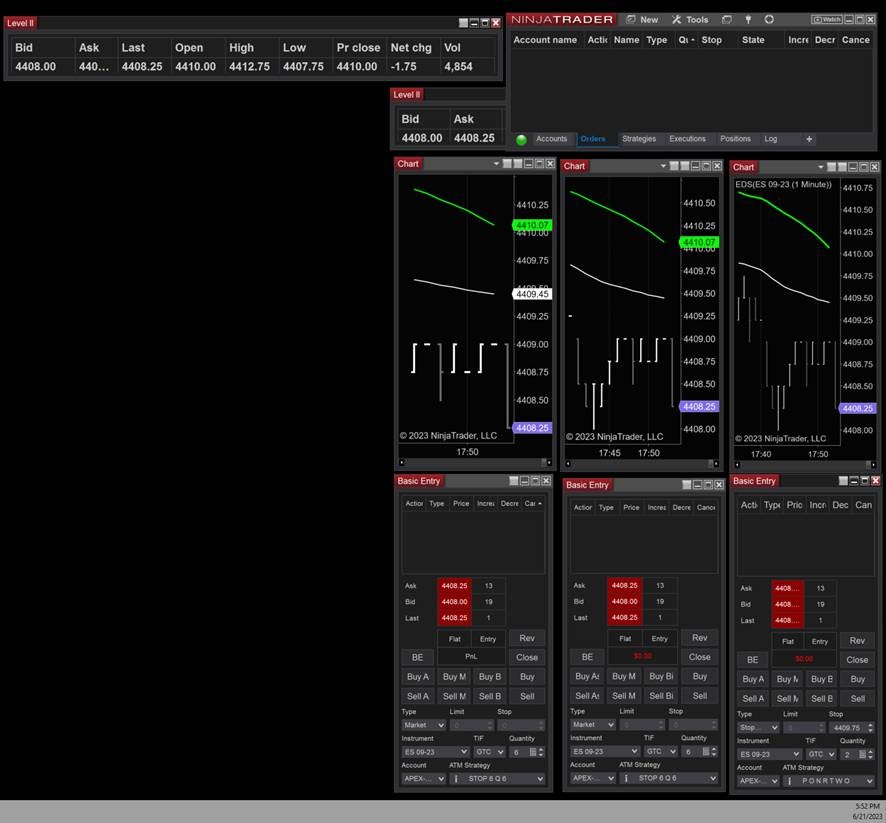
Task: Click second link square in left Chart title
Action: (x=518, y=164)
